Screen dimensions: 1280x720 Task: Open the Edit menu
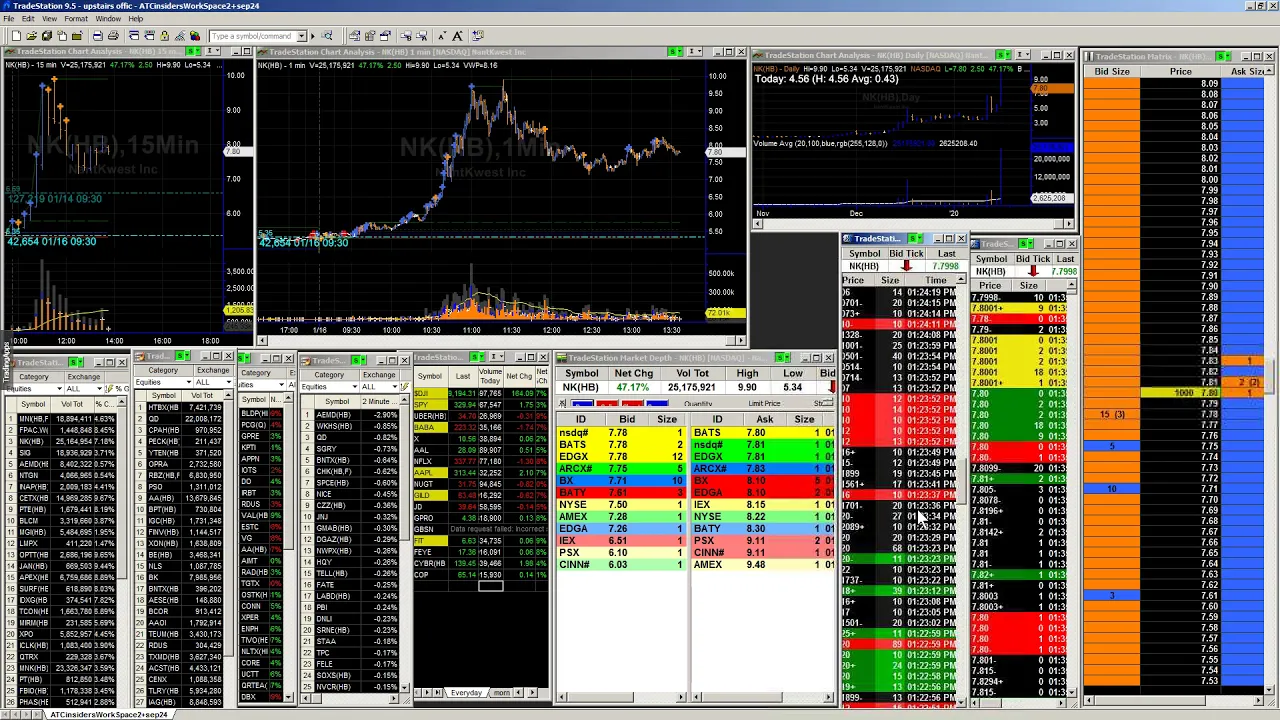27,19
